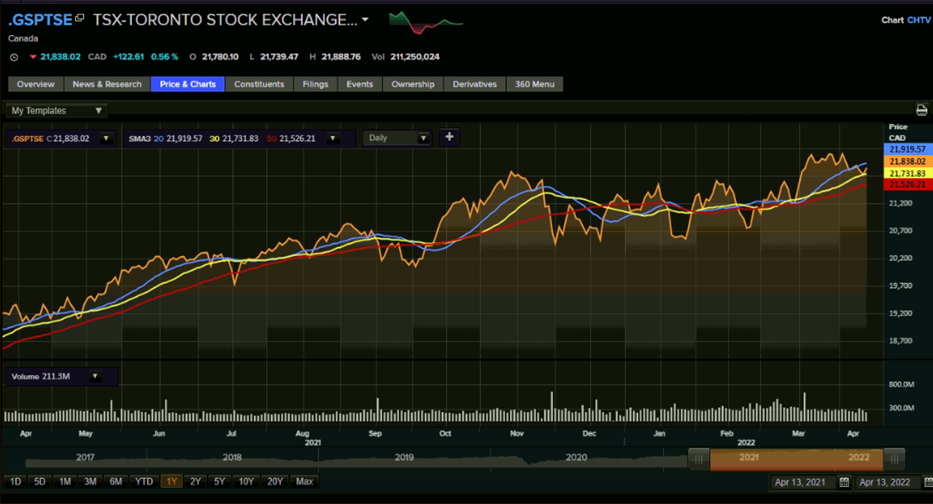
Task: Select the 2Y time range
Action: coord(195,481)
